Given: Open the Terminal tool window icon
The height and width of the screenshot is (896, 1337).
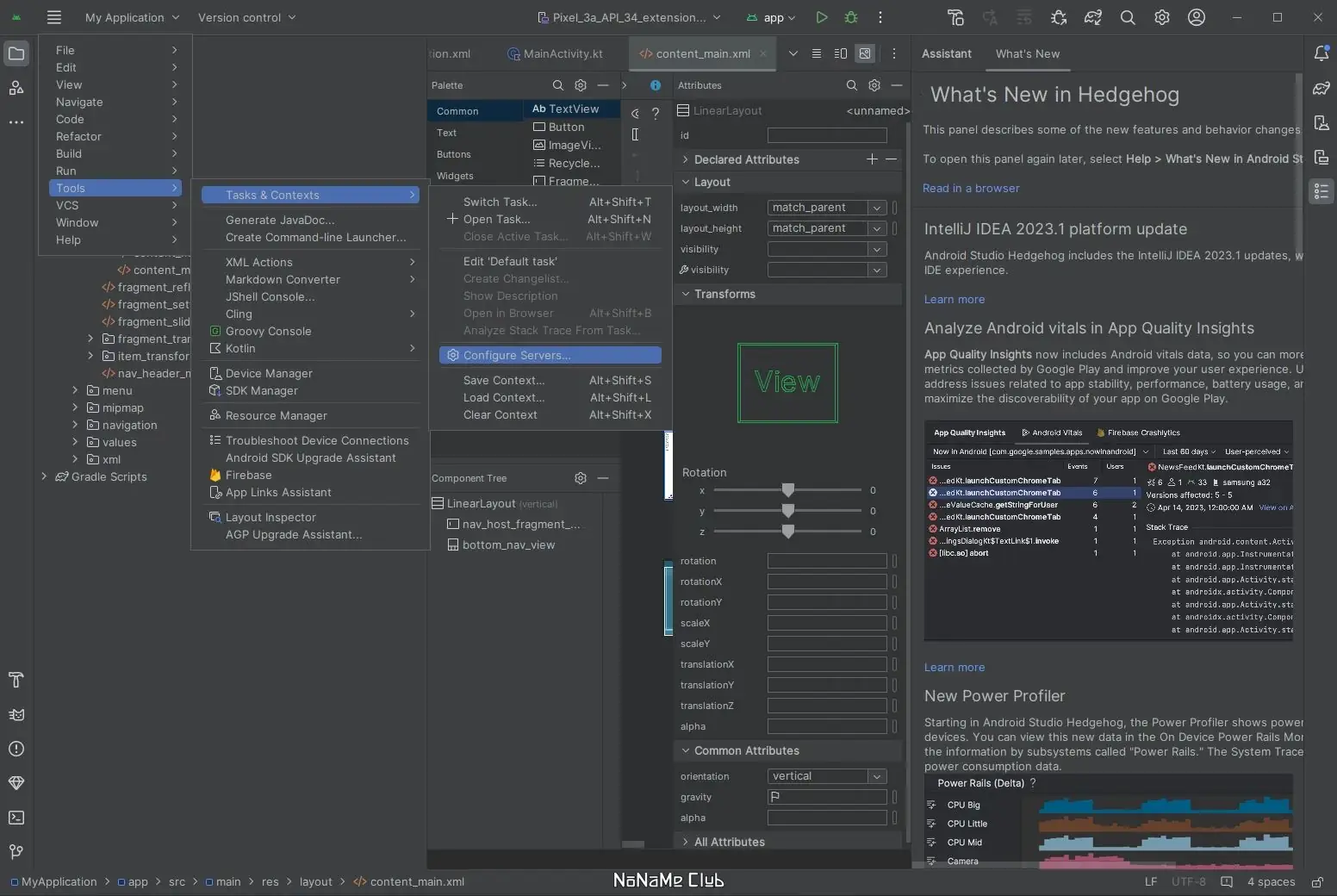Looking at the screenshot, I should tap(16, 818).
